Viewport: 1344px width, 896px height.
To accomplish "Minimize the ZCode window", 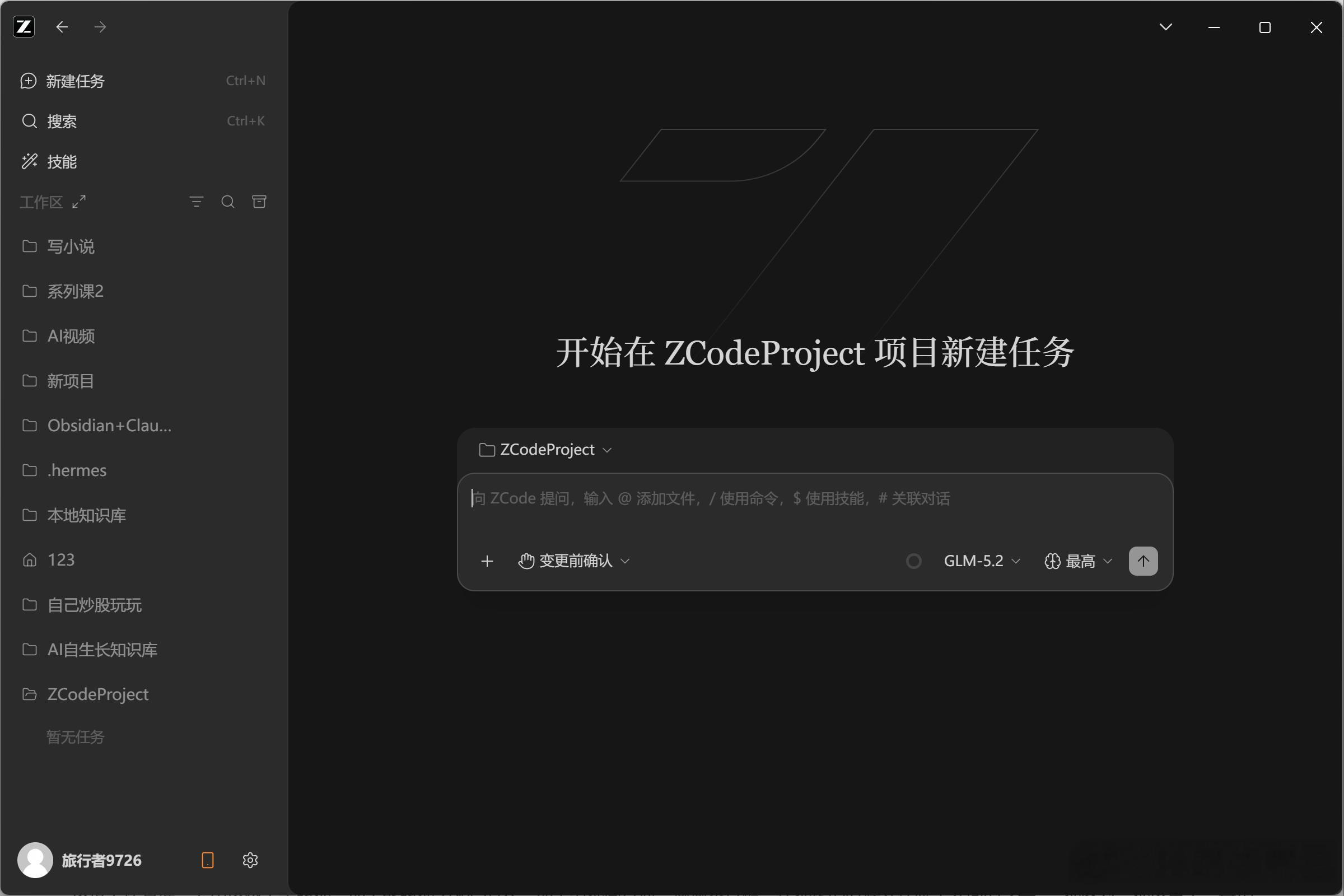I will pyautogui.click(x=1214, y=27).
